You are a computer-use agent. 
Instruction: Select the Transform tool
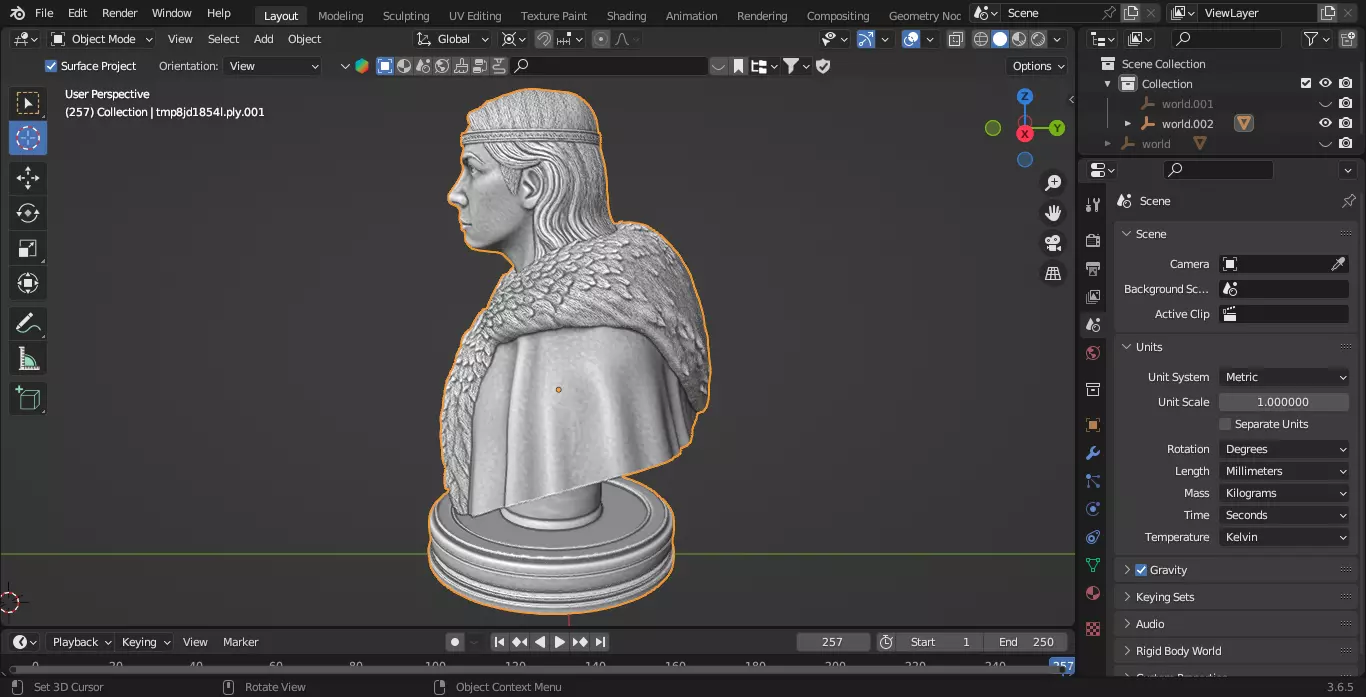[x=28, y=283]
